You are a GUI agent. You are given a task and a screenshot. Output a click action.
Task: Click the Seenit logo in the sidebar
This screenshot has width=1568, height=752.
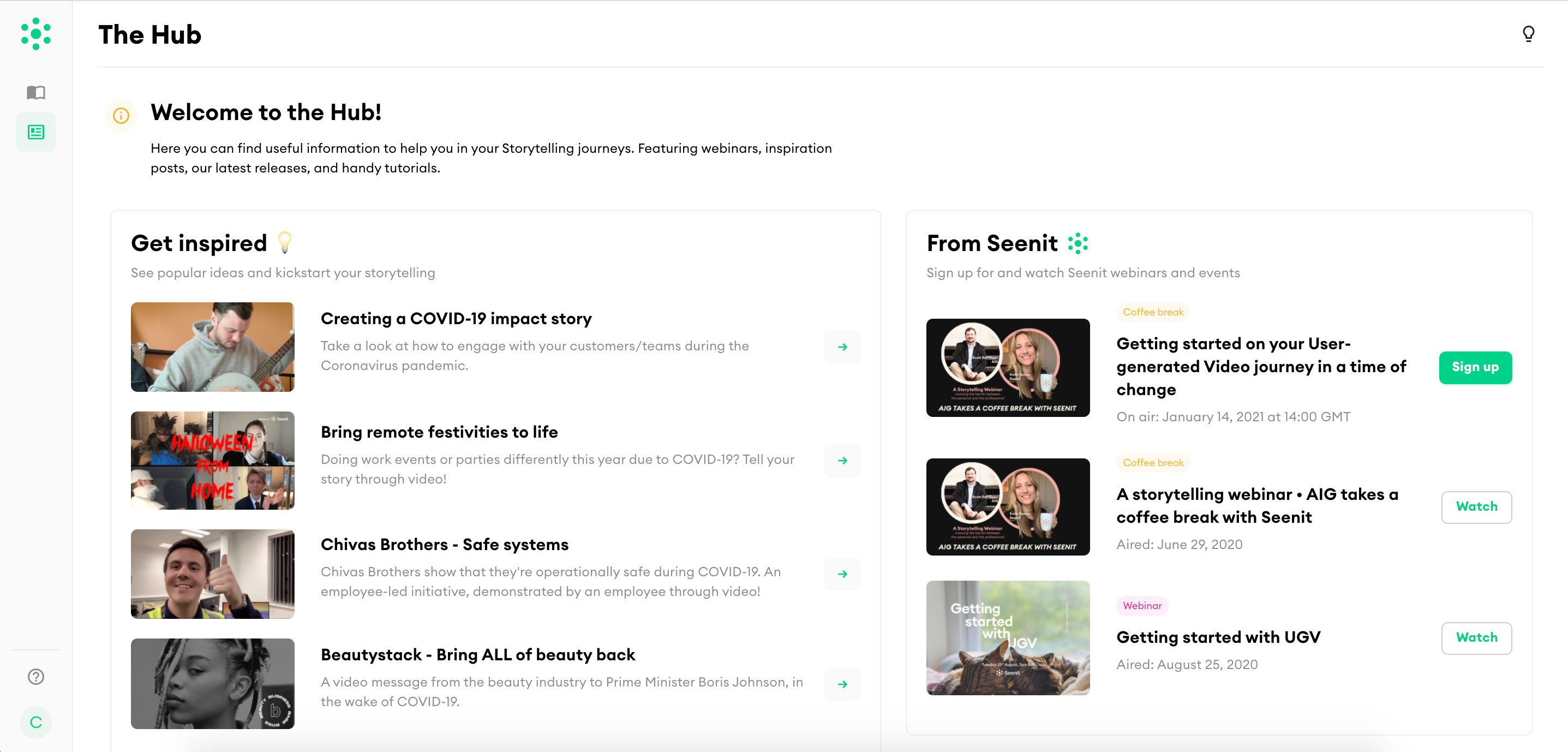pyautogui.click(x=36, y=33)
